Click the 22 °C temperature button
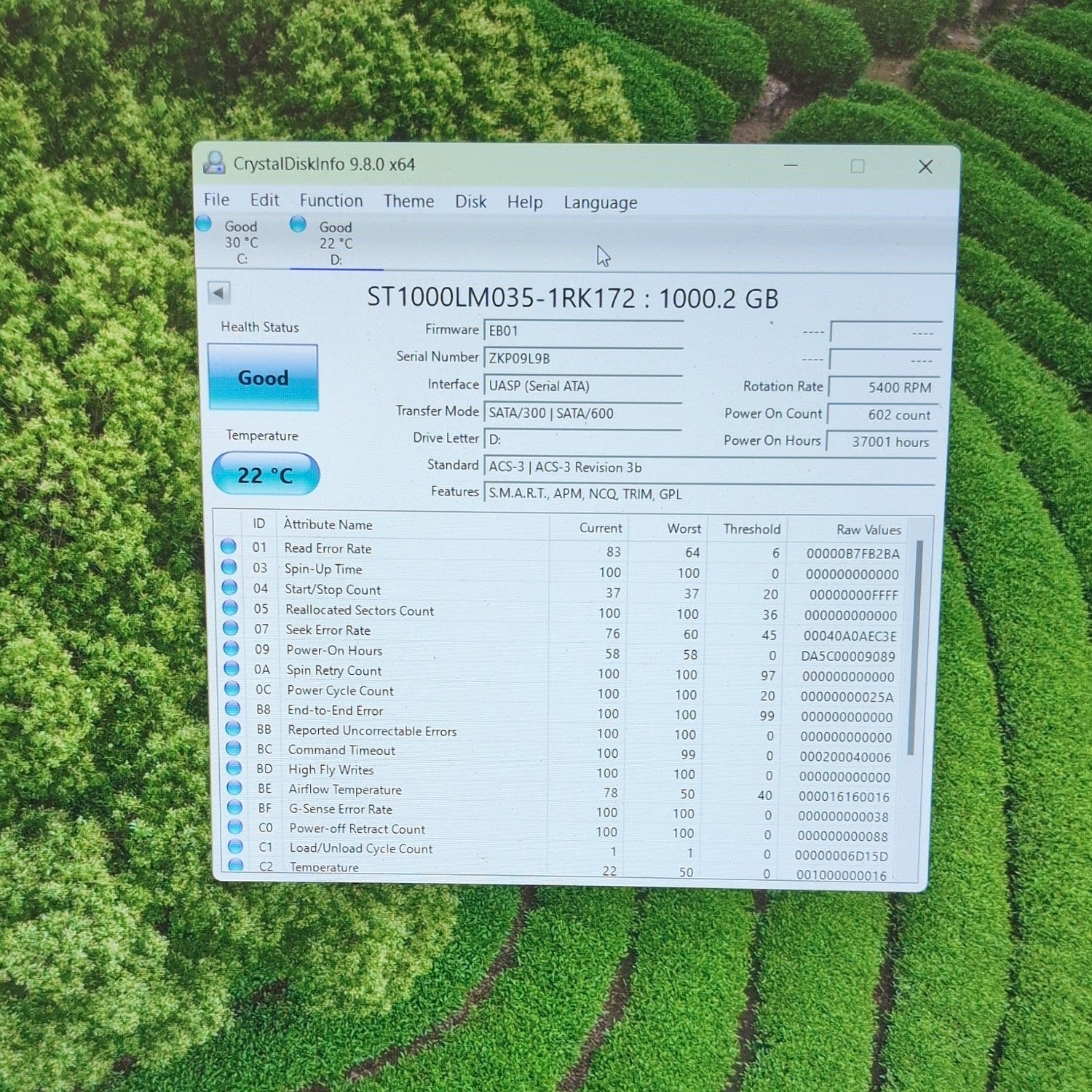1092x1092 pixels. point(266,474)
